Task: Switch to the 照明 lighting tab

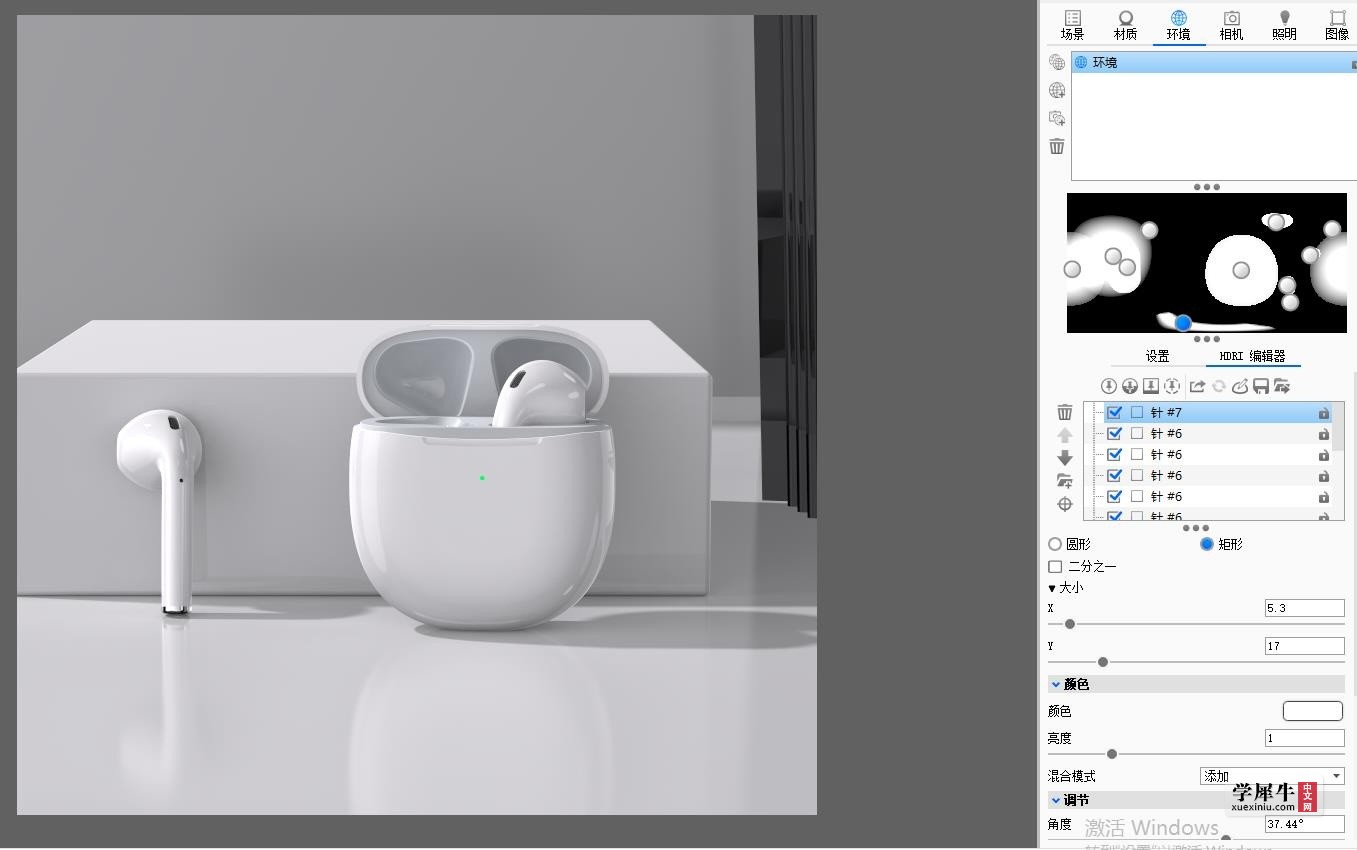Action: coord(1285,24)
